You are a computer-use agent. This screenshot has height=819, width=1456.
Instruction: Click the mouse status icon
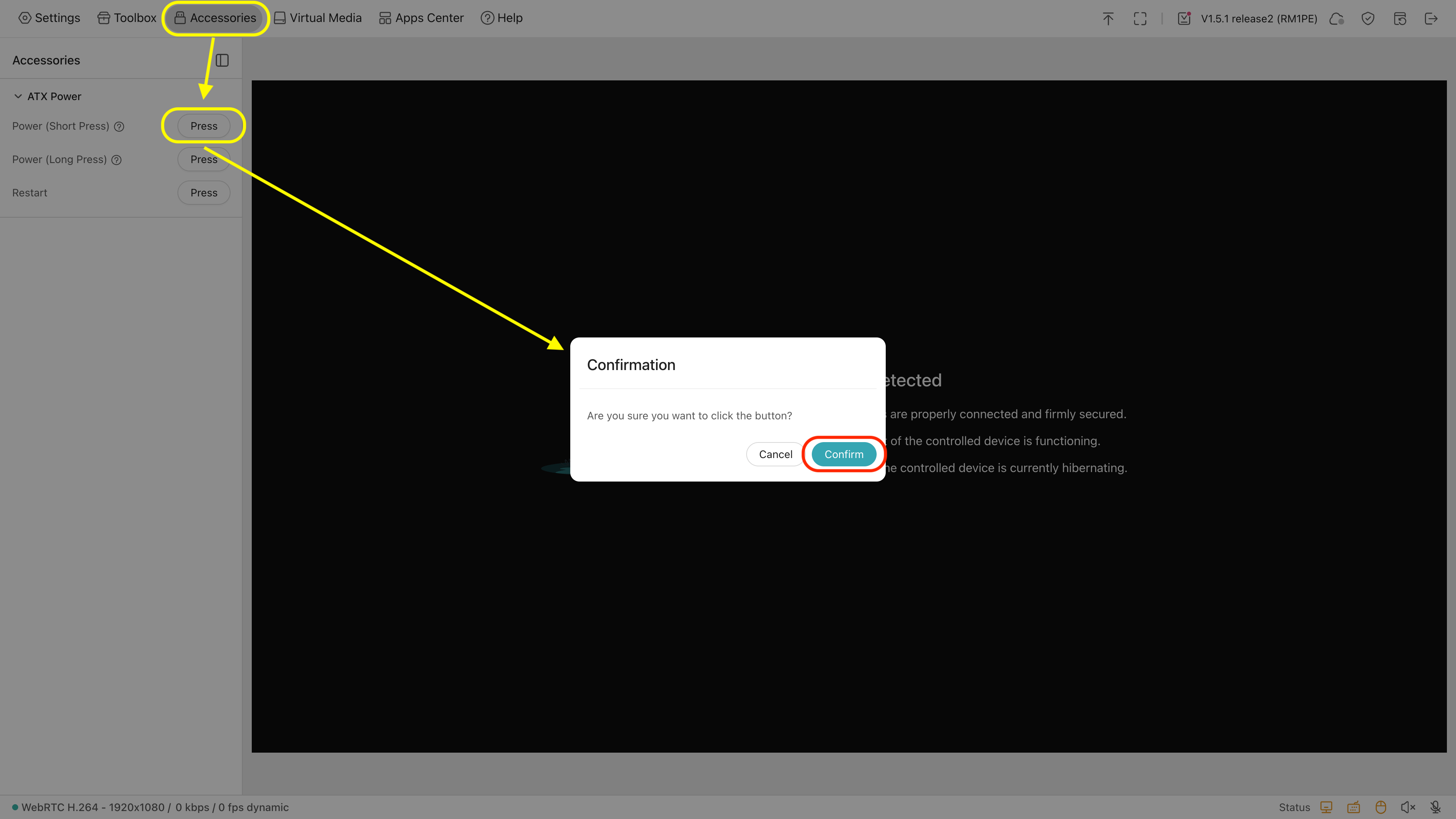tap(1380, 807)
